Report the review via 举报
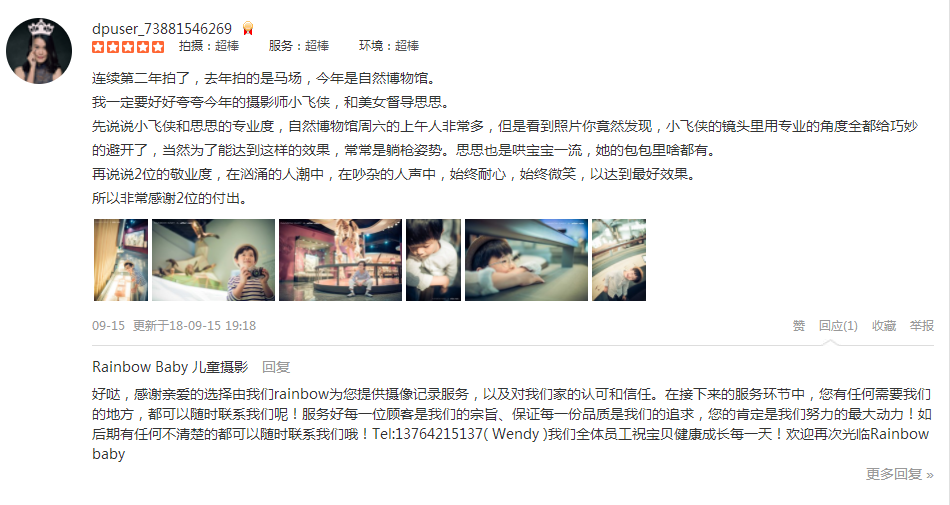Viewport: 950px width, 505px height. coord(922,326)
